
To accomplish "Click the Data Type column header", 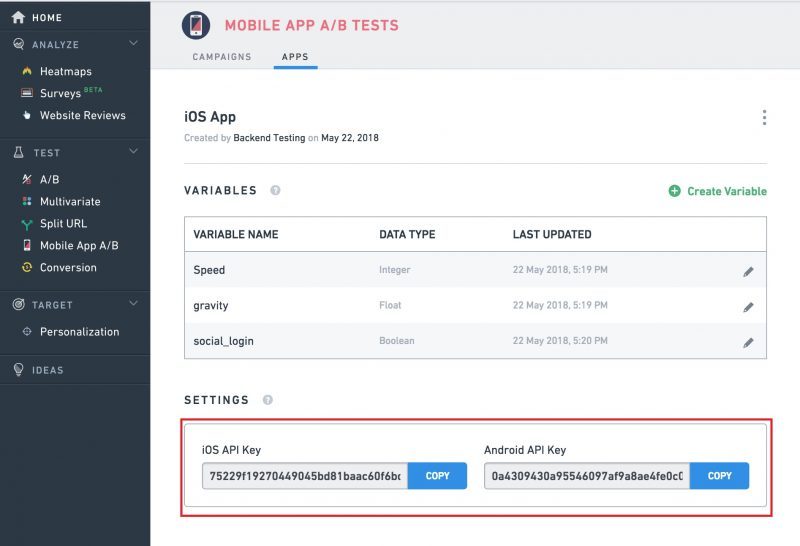I will [x=407, y=234].
